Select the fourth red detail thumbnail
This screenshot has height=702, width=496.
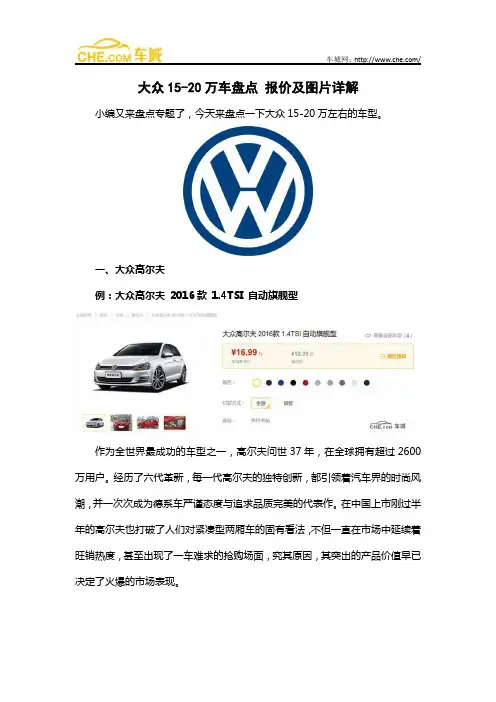175,423
